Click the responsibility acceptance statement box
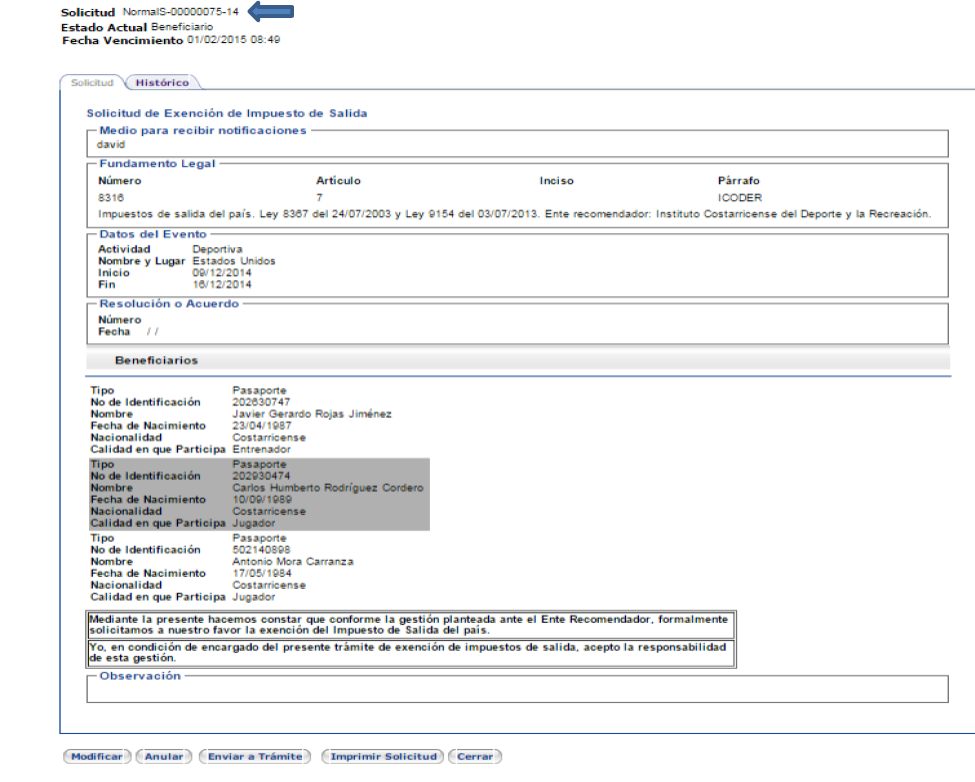The width and height of the screenshot is (975, 782). (408, 653)
